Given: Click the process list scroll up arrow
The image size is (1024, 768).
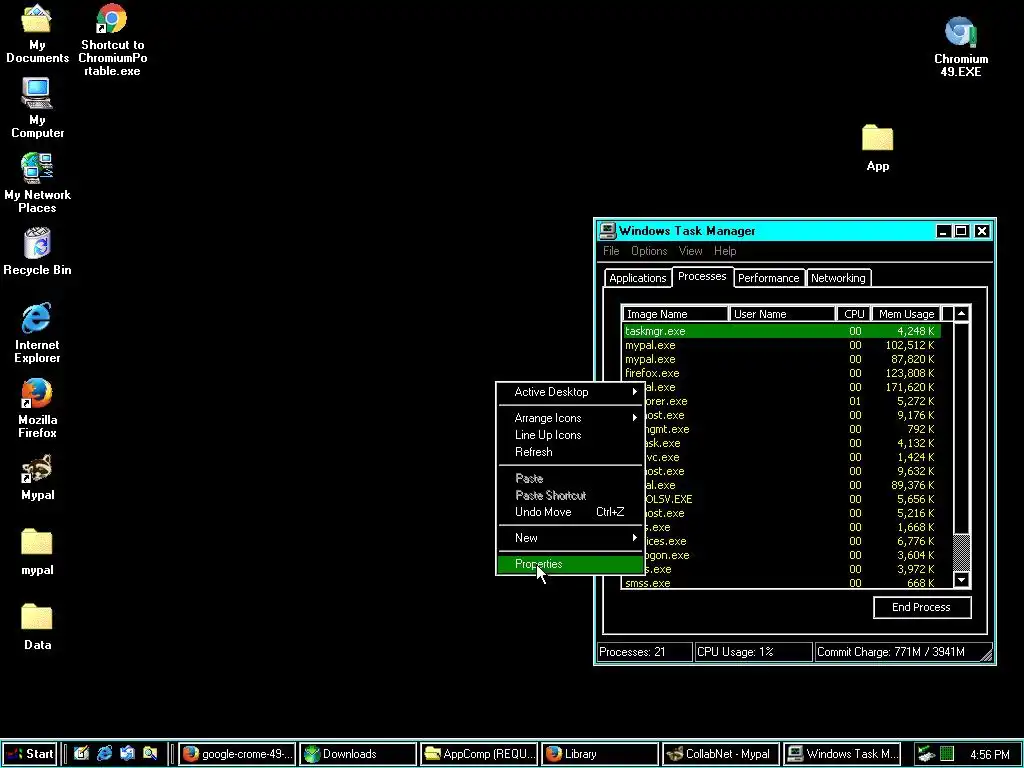Looking at the screenshot, I should click(961, 314).
